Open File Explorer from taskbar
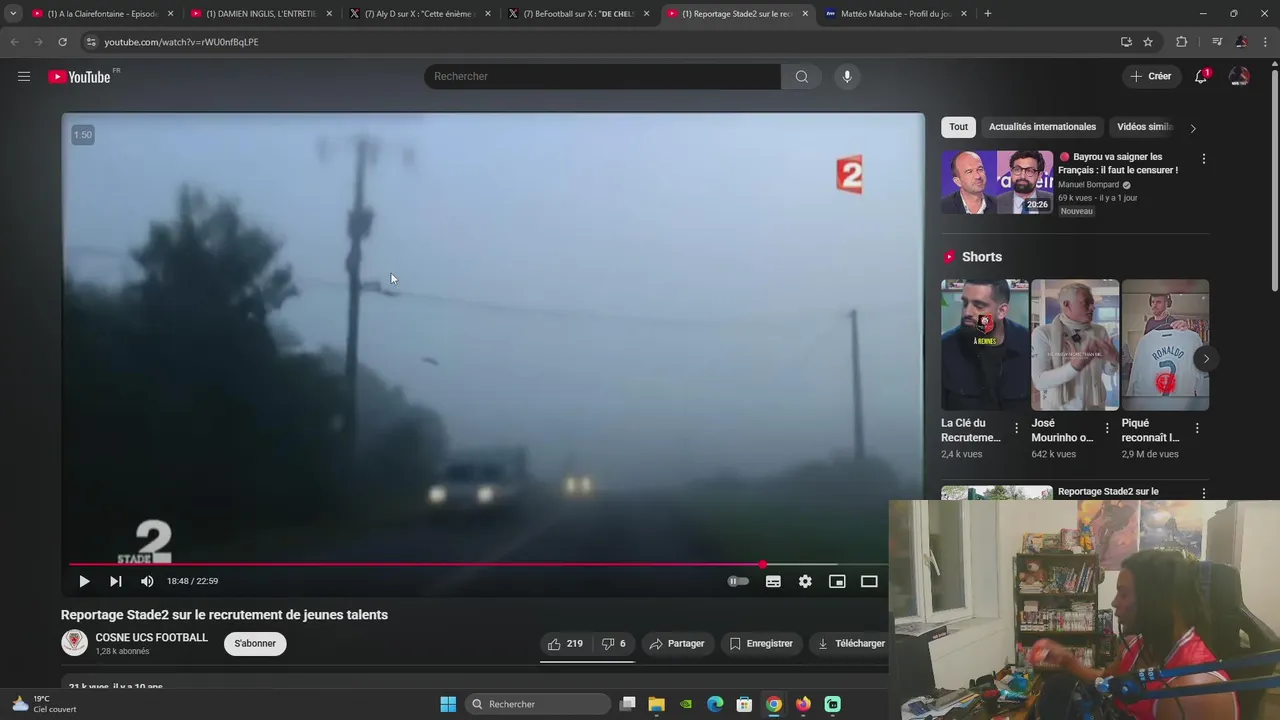 click(656, 704)
